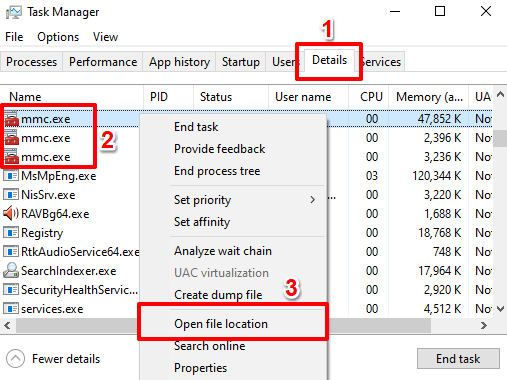Viewport: 507px width, 380px height.
Task: Click the SecurityHealthService process icon
Action: [11, 289]
